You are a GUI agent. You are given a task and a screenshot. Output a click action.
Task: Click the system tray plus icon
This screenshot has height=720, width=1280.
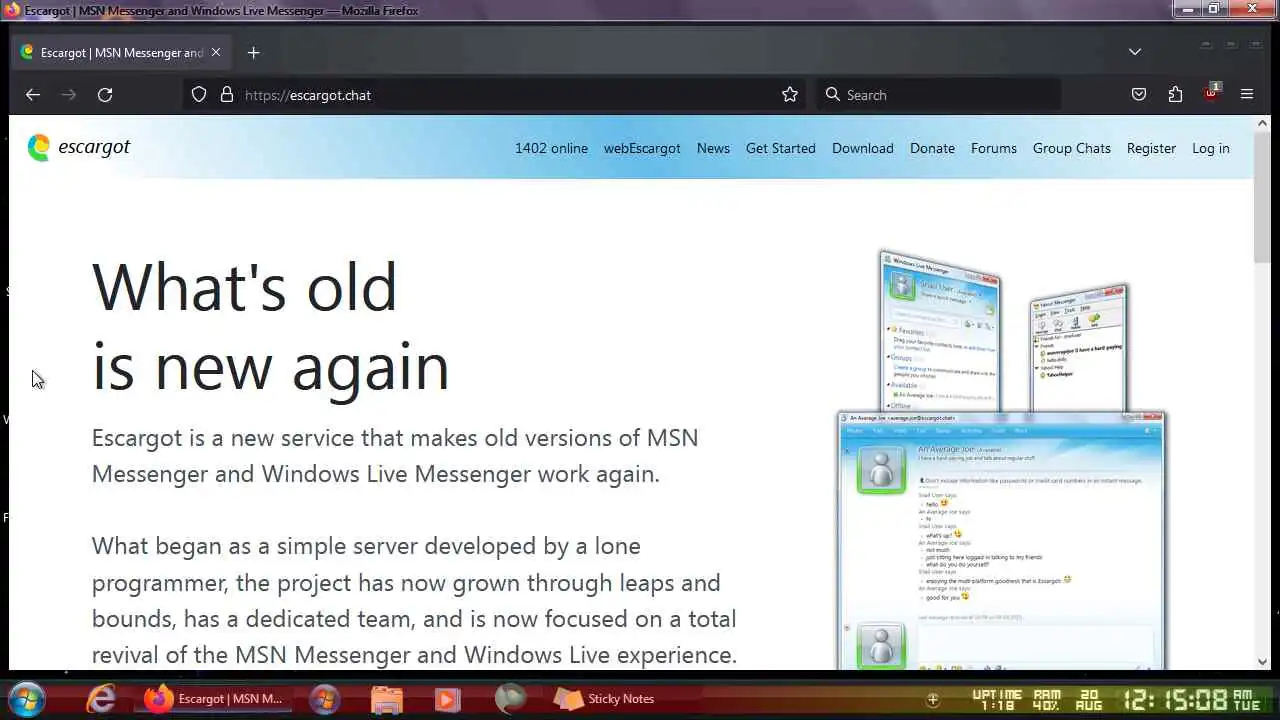point(933,699)
